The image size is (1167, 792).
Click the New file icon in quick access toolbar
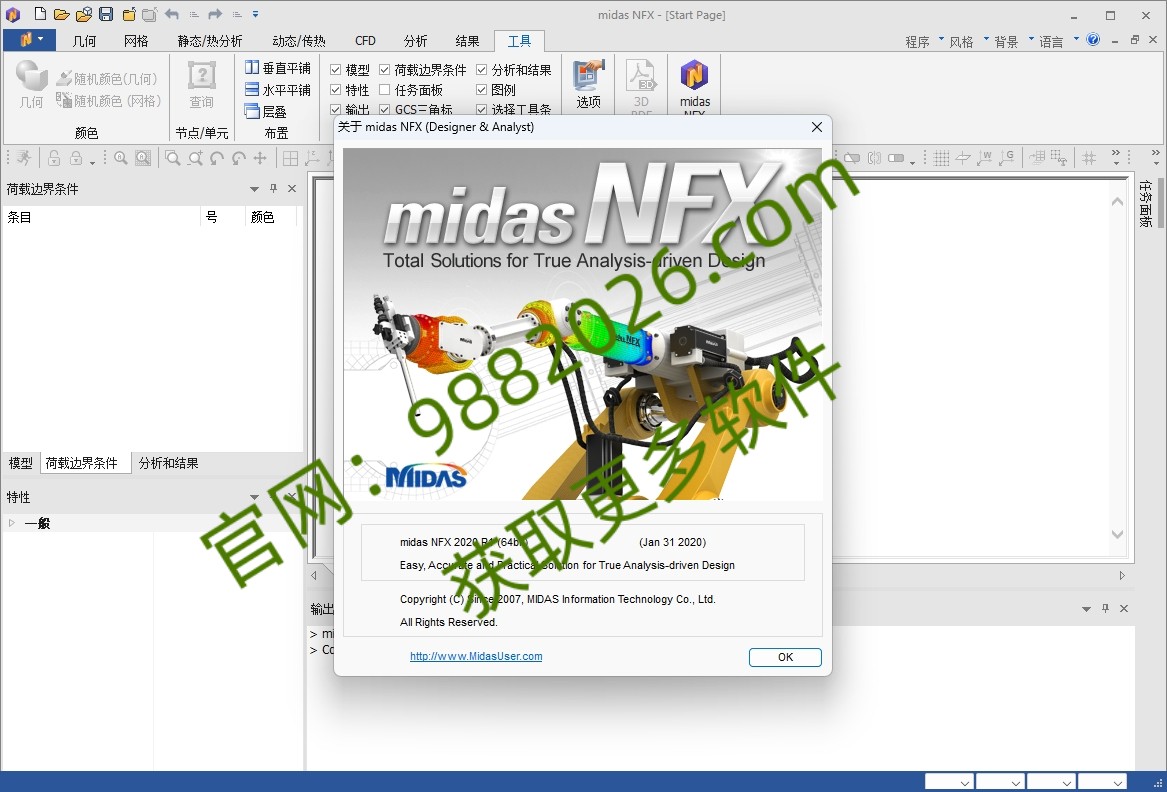pos(40,14)
